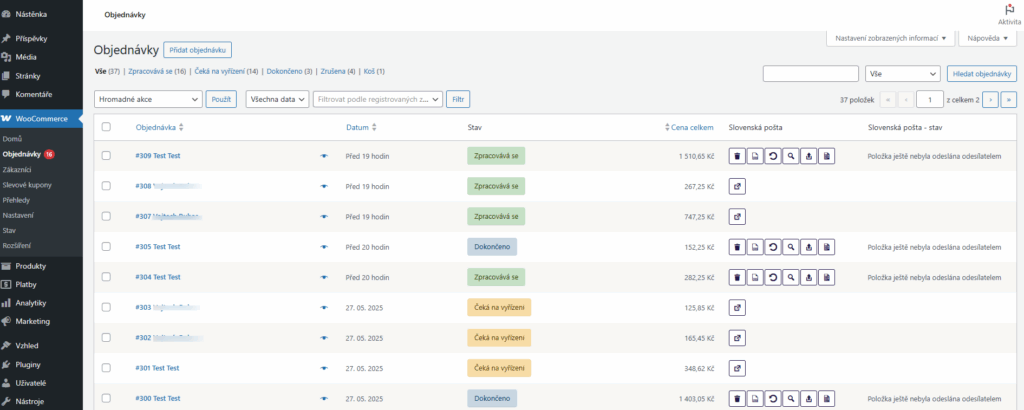This screenshot has width=1024, height=410.
Task: Expand the Nápověda help panel
Action: pos(987,39)
